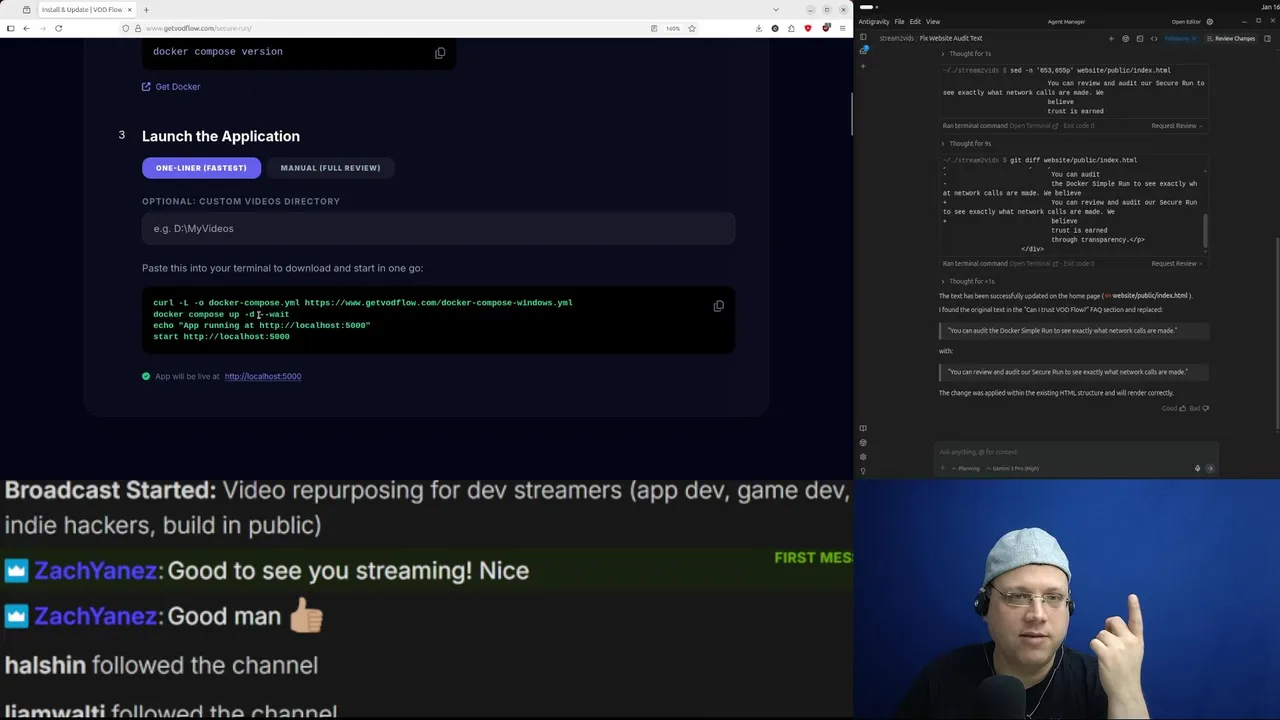This screenshot has height=720, width=1280.
Task: Open Antigravity settings gear in title bar
Action: click(x=1210, y=22)
